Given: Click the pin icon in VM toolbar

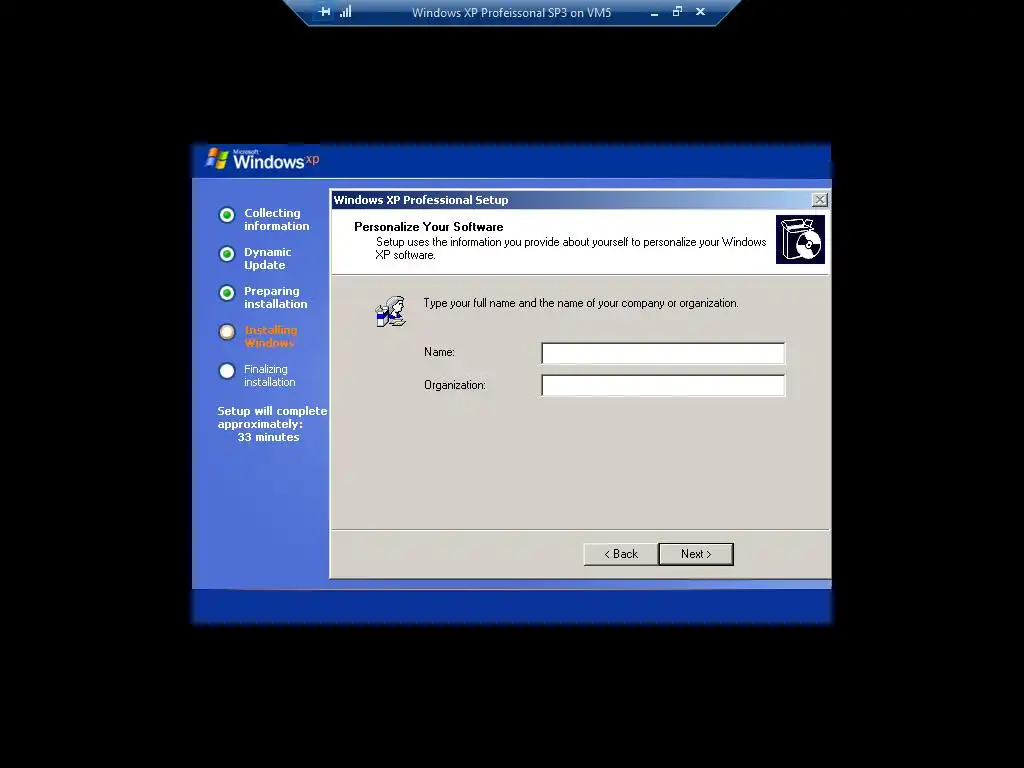Looking at the screenshot, I should tap(325, 12).
